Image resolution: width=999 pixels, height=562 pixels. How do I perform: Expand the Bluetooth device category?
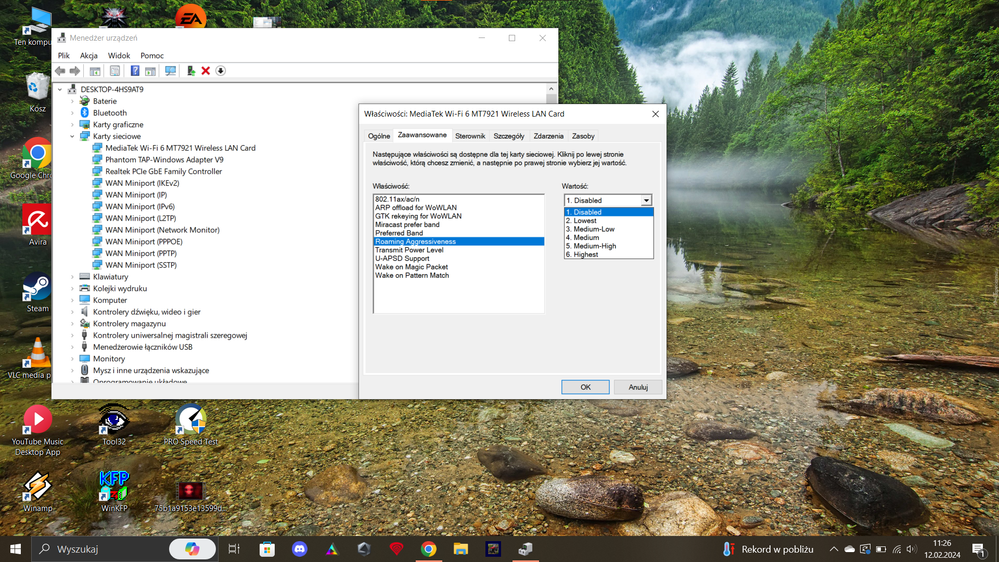coord(73,113)
